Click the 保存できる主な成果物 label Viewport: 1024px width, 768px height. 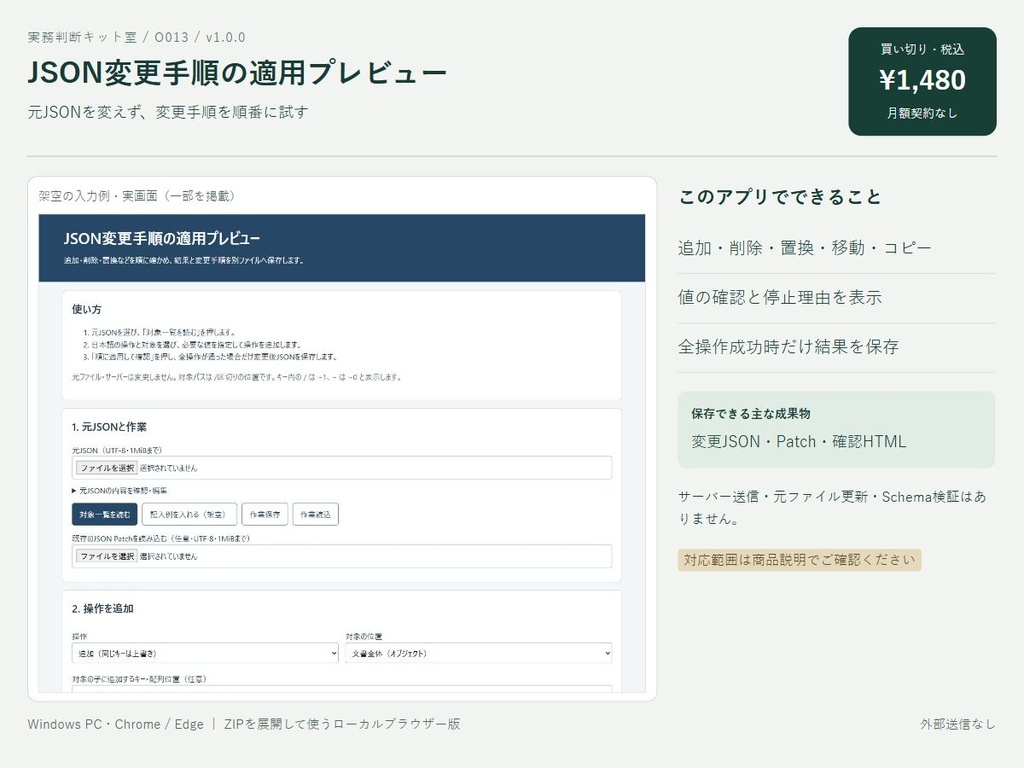[x=751, y=413]
